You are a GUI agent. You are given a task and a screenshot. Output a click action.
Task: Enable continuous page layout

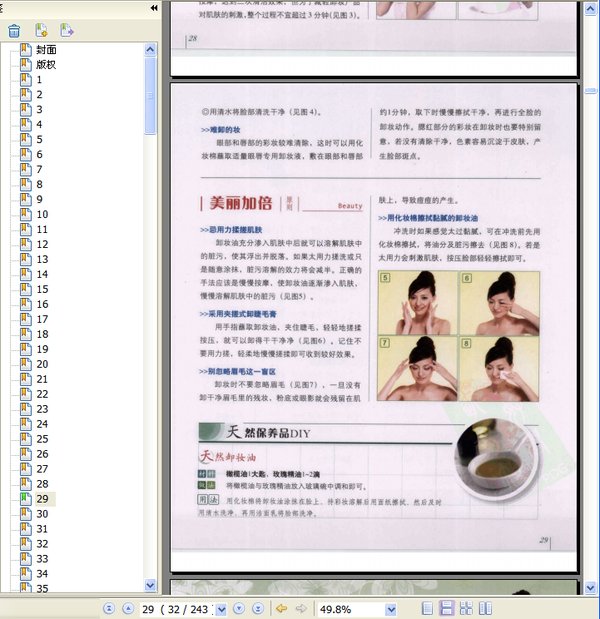point(447,608)
